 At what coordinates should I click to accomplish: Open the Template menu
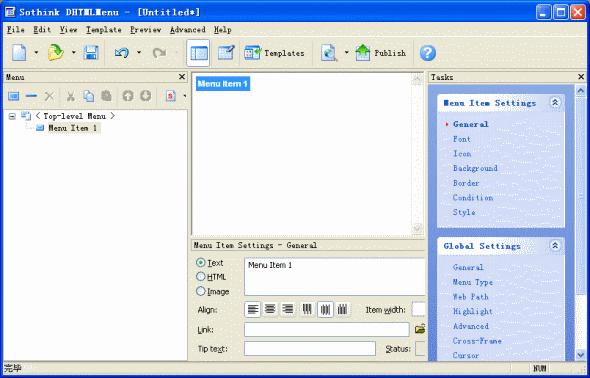(x=103, y=30)
